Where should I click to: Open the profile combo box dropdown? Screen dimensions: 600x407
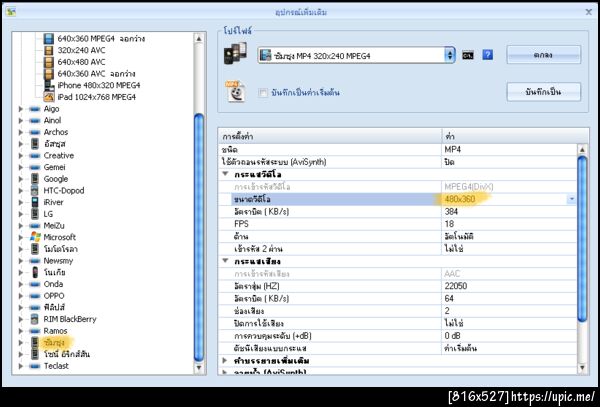[450, 56]
